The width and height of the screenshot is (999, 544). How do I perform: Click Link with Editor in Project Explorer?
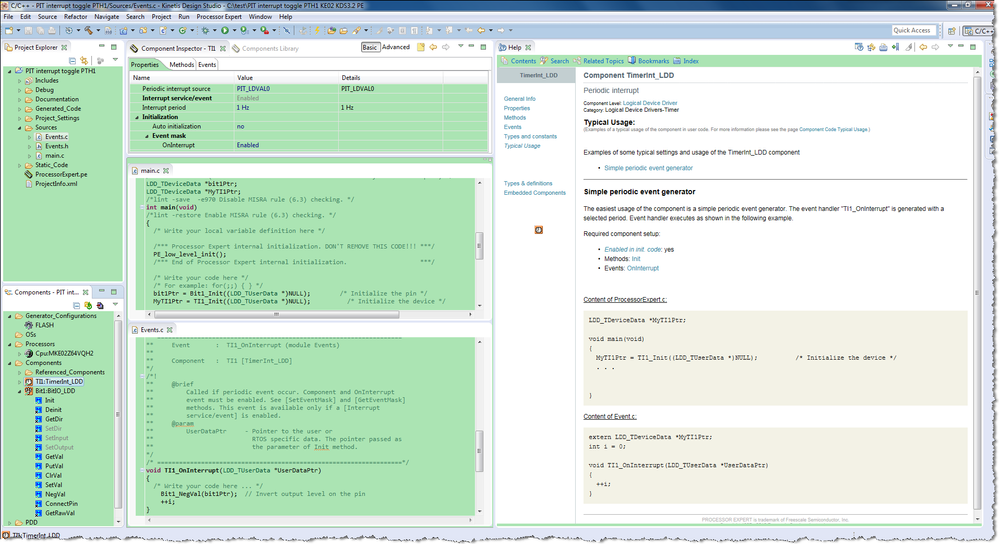(84, 61)
